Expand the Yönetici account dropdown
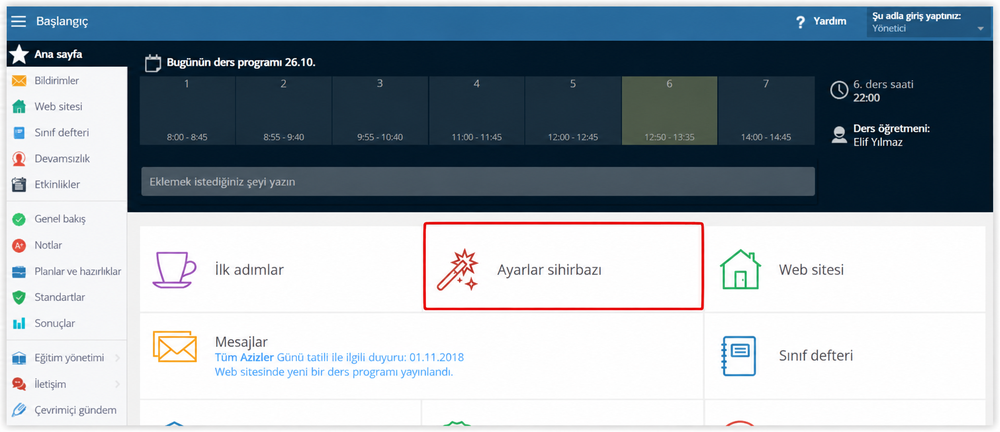The image size is (1000, 432). point(929,22)
